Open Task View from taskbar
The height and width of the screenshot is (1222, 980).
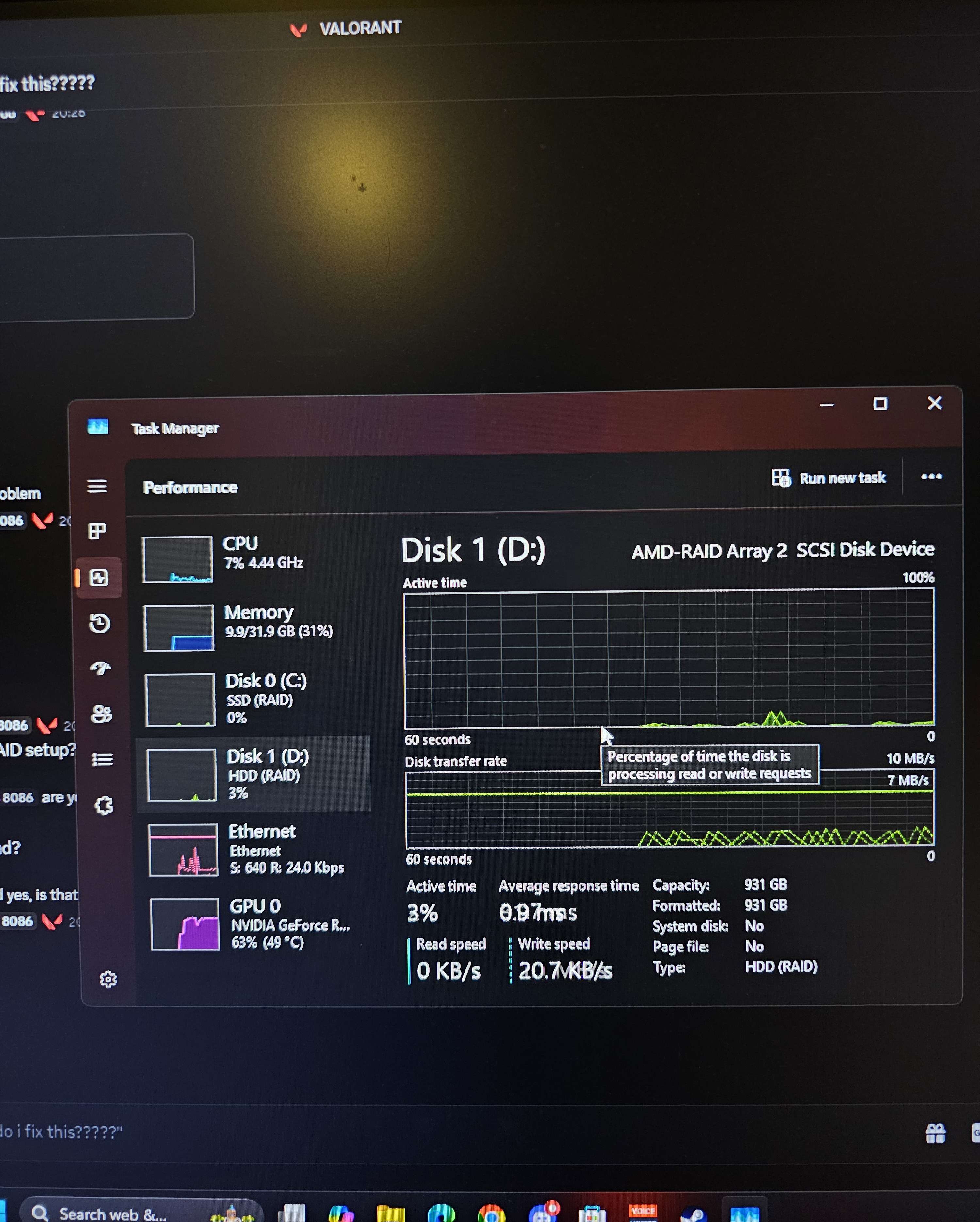pyautogui.click(x=291, y=1214)
